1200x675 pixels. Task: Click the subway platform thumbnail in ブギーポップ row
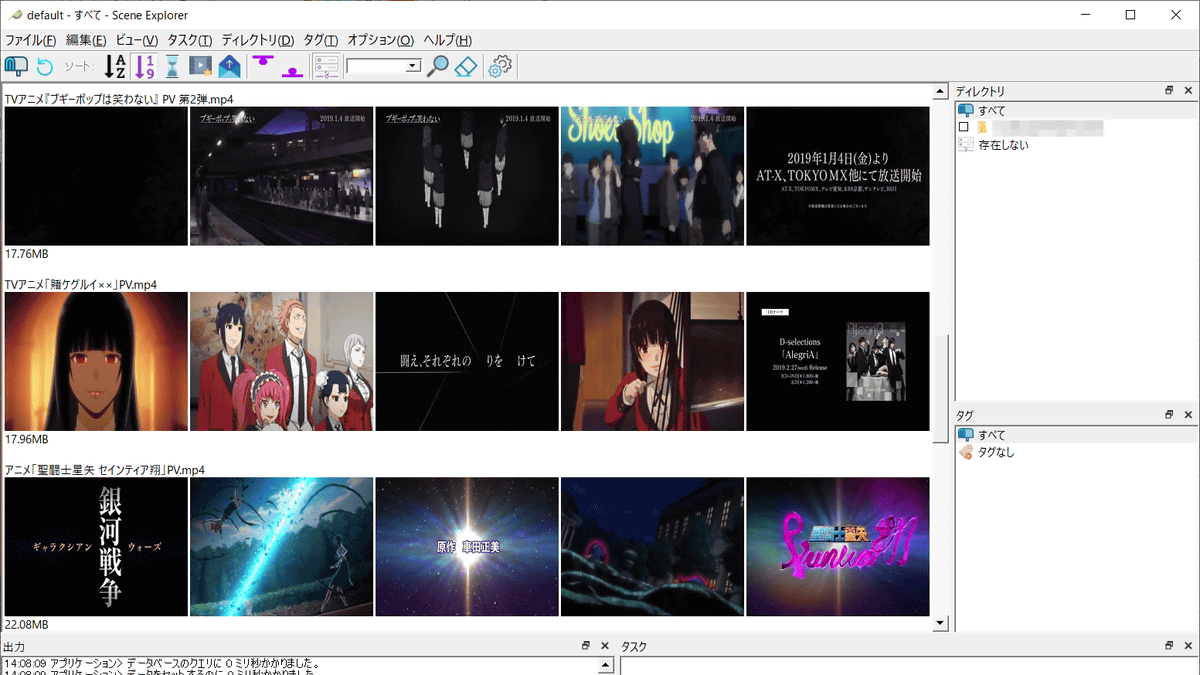[281, 176]
